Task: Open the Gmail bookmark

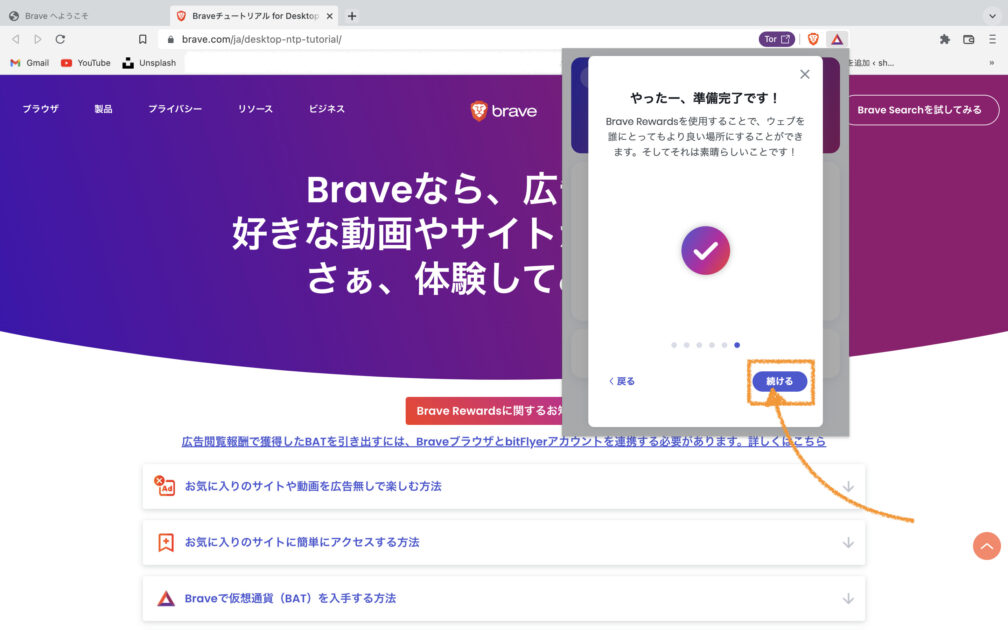Action: pyautogui.click(x=30, y=62)
